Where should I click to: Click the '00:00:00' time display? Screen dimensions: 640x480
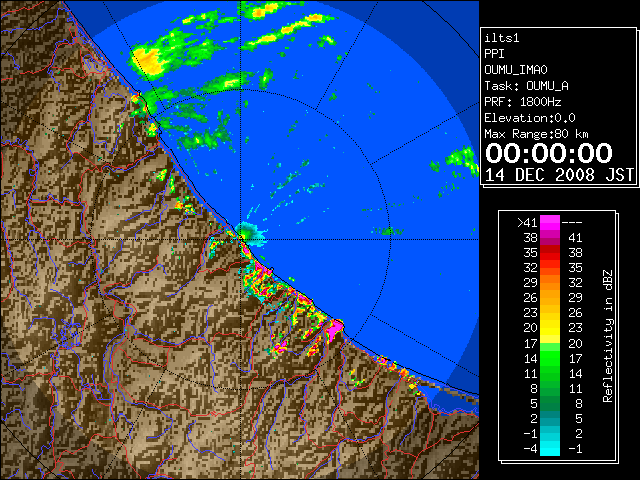549,153
